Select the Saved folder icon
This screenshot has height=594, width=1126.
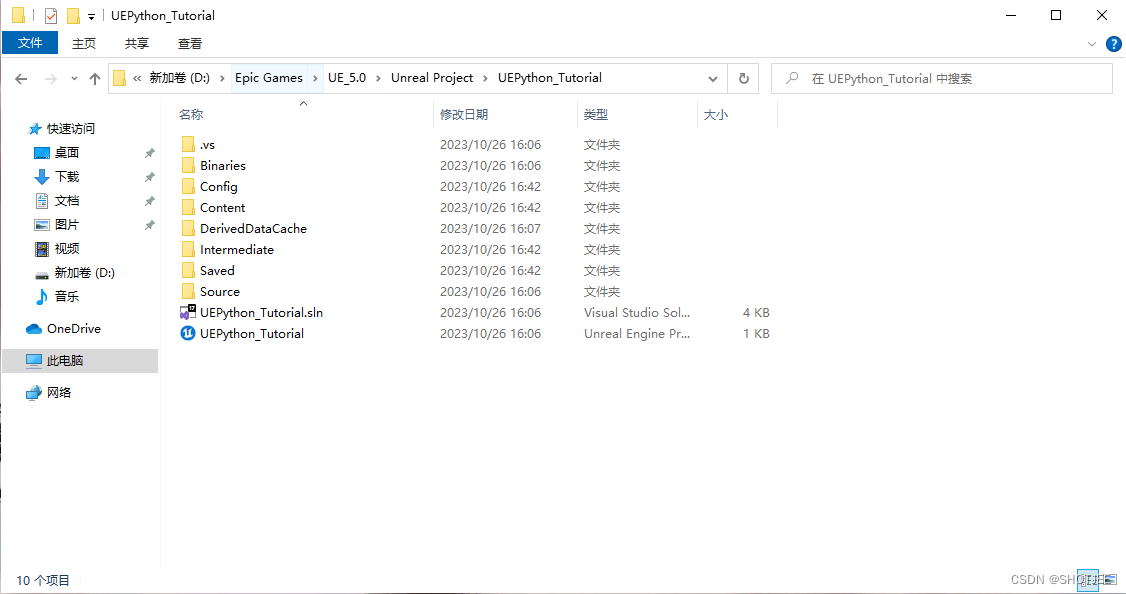click(x=188, y=270)
